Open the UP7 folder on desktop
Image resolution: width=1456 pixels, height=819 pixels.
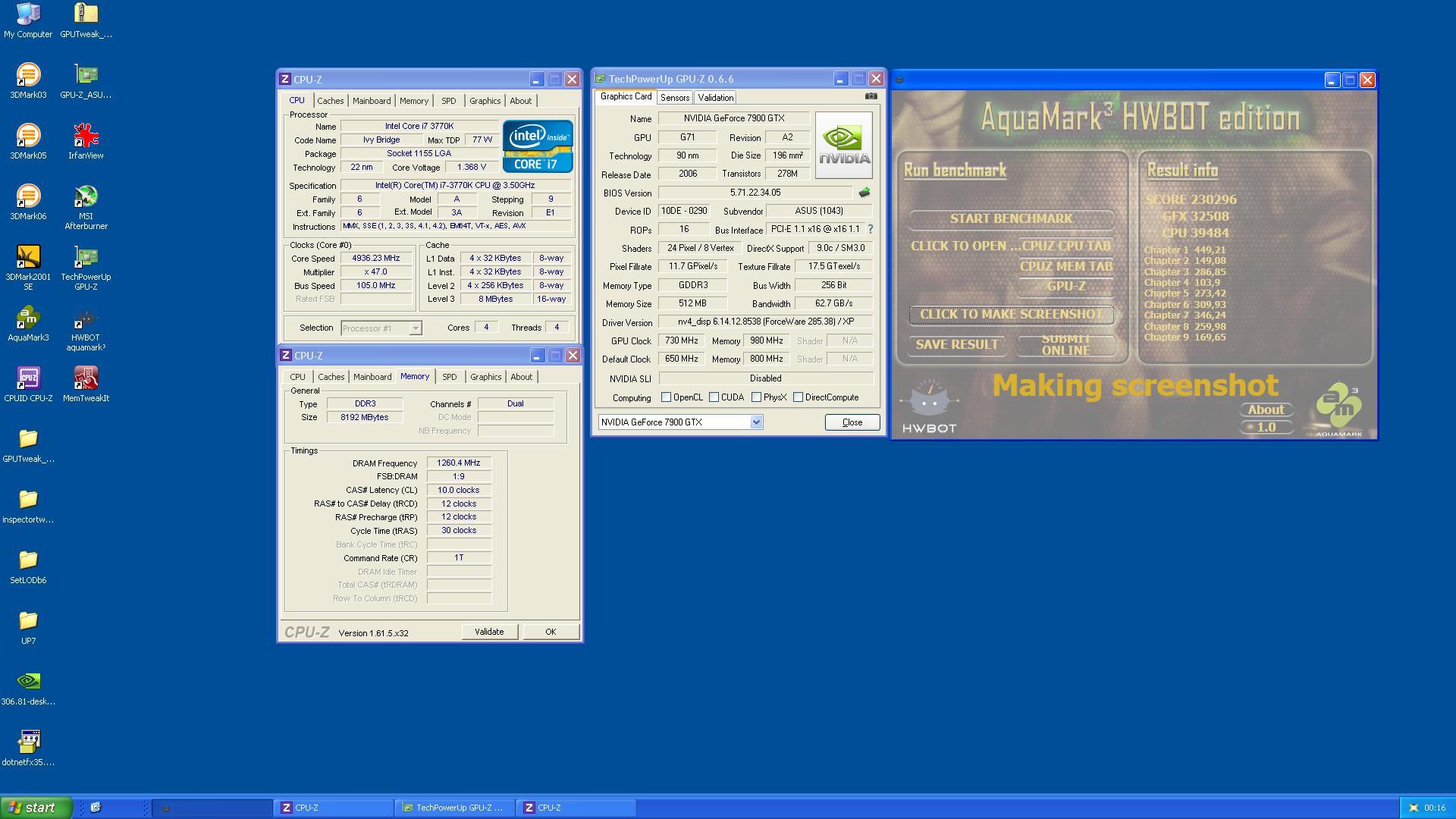point(28,627)
